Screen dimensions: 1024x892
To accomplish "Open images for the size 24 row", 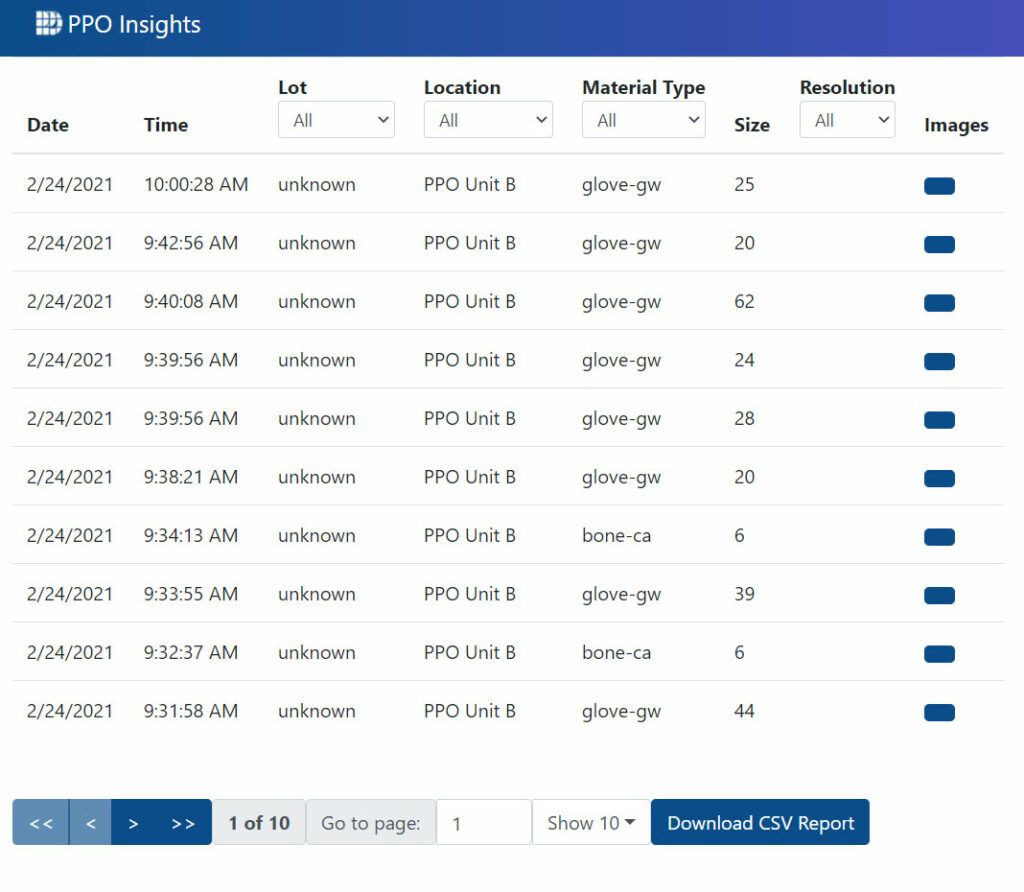I will [x=939, y=361].
